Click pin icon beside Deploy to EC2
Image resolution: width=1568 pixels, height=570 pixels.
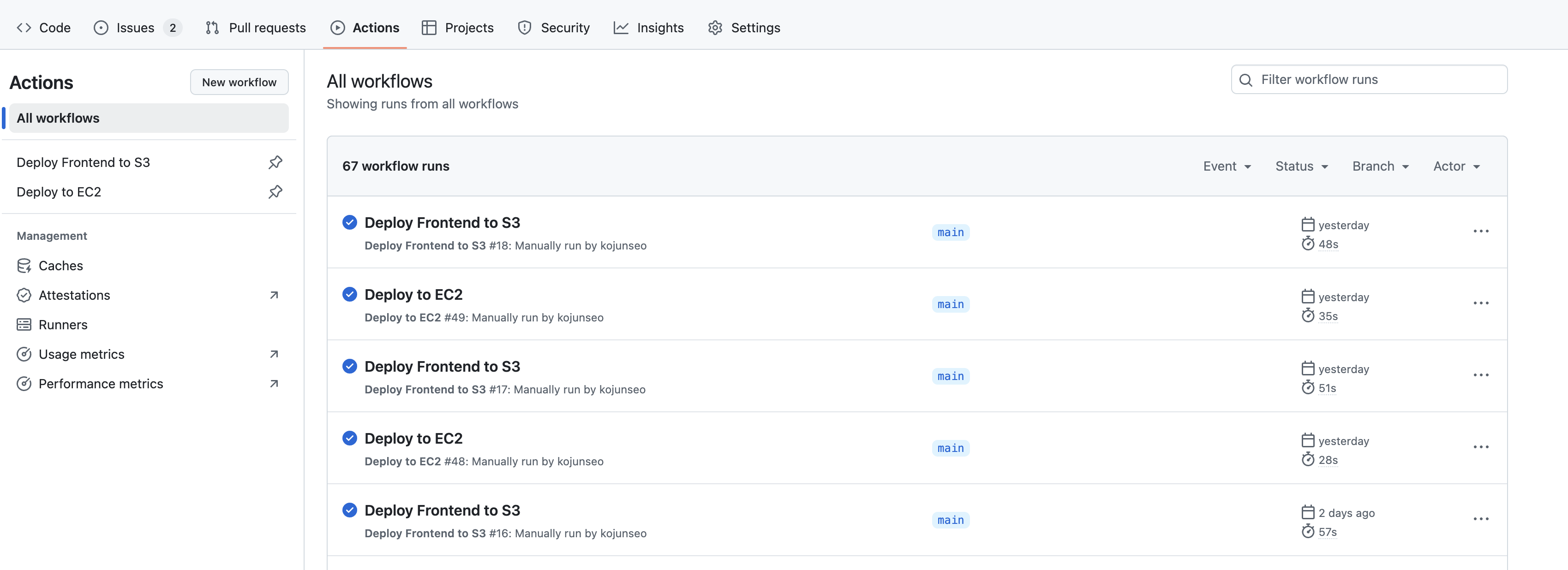pos(275,192)
